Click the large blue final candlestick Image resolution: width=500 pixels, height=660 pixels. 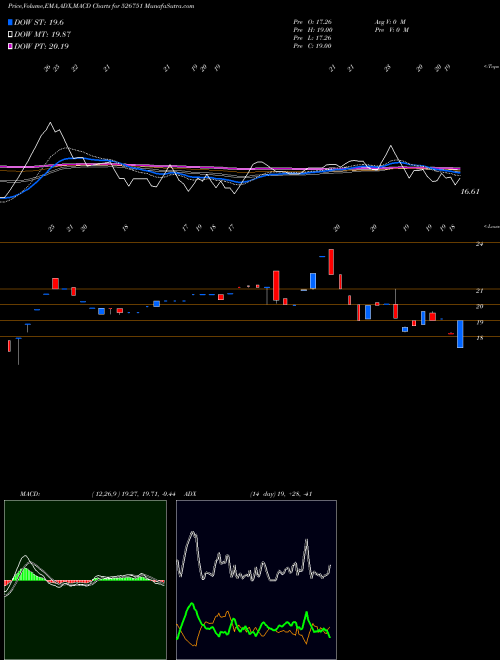pos(460,334)
